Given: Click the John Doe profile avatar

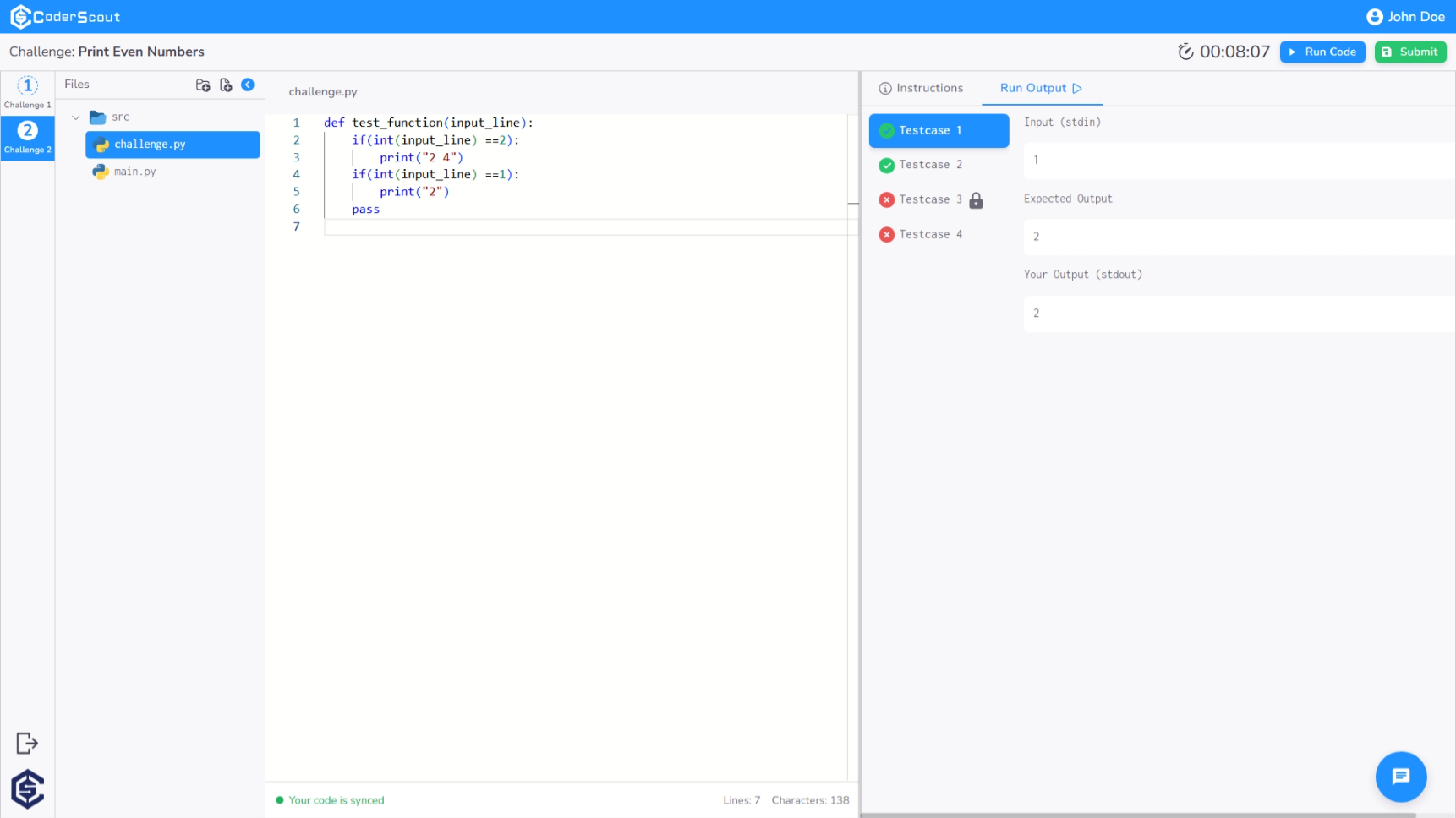Looking at the screenshot, I should [1374, 16].
